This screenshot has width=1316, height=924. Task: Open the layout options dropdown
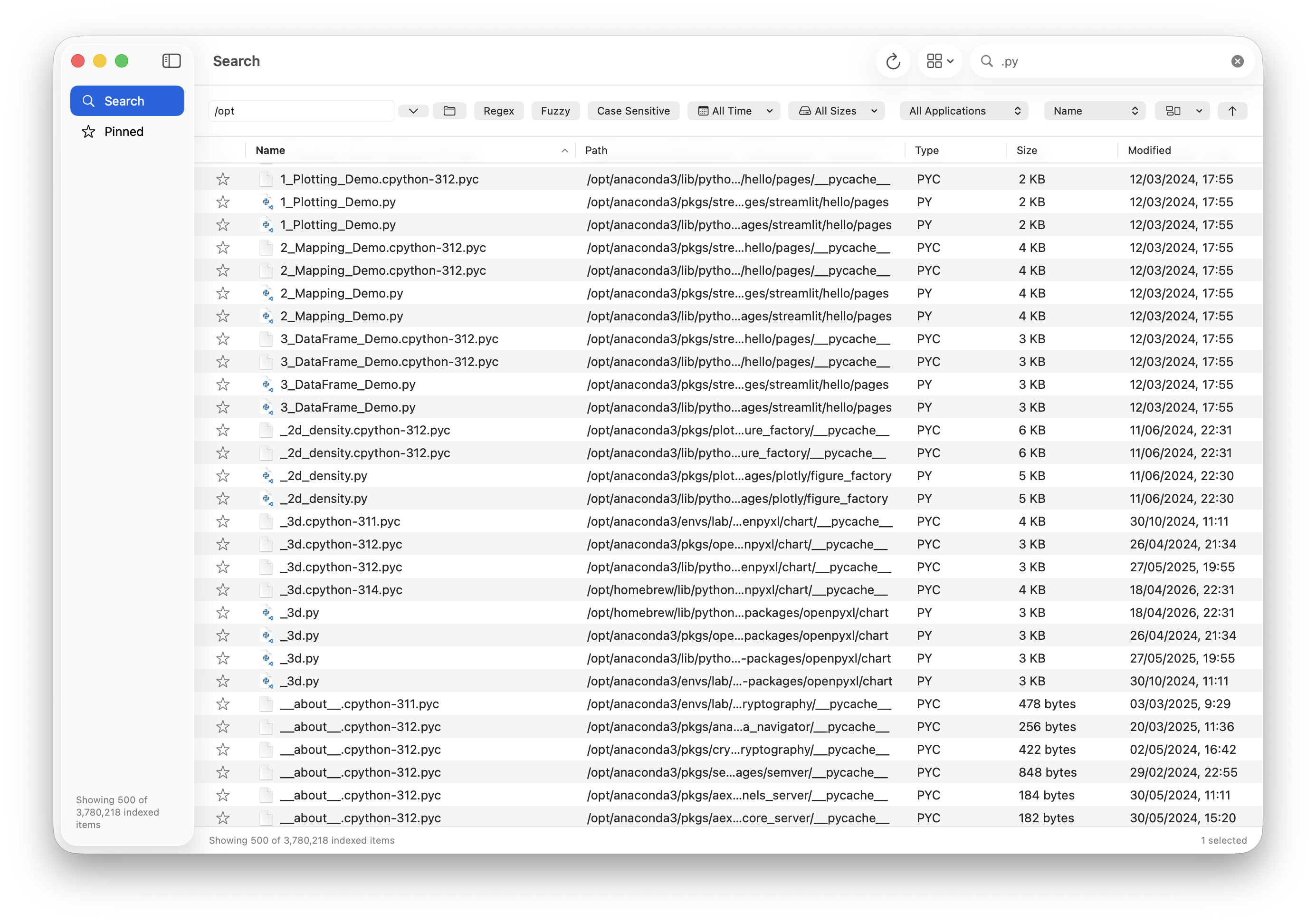[1182, 111]
